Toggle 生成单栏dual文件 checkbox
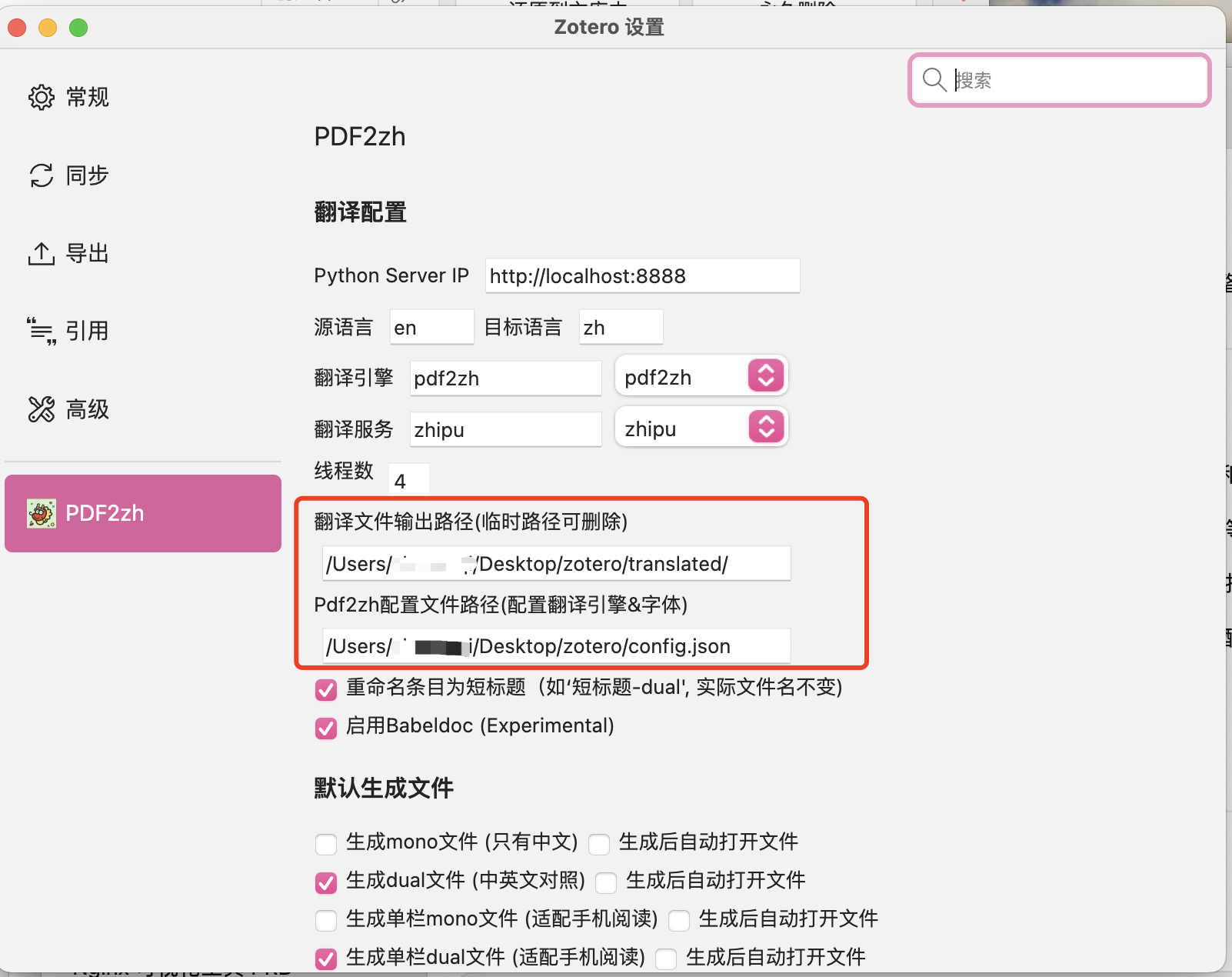 [326, 959]
